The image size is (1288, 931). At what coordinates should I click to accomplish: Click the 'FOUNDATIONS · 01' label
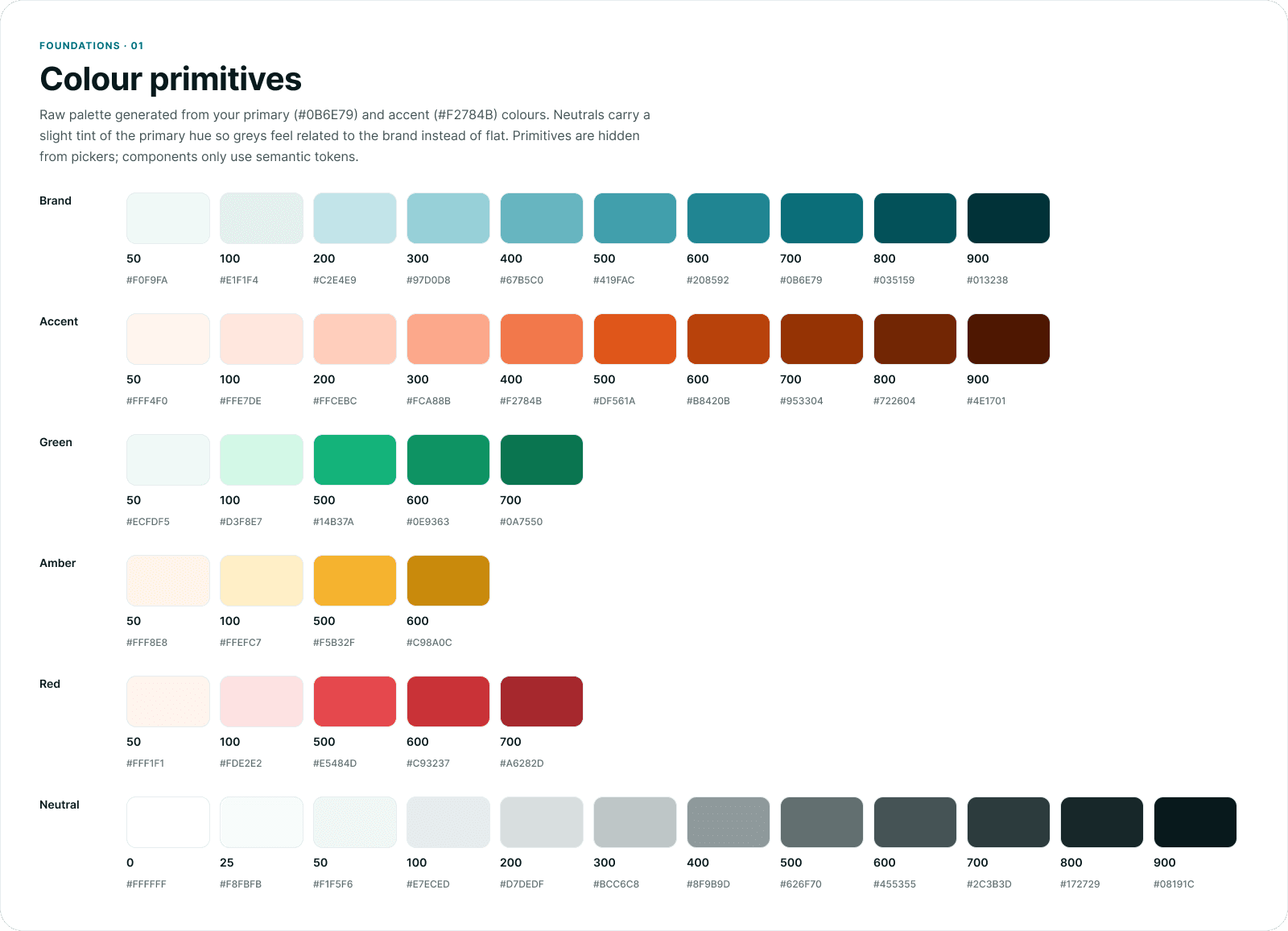92,46
